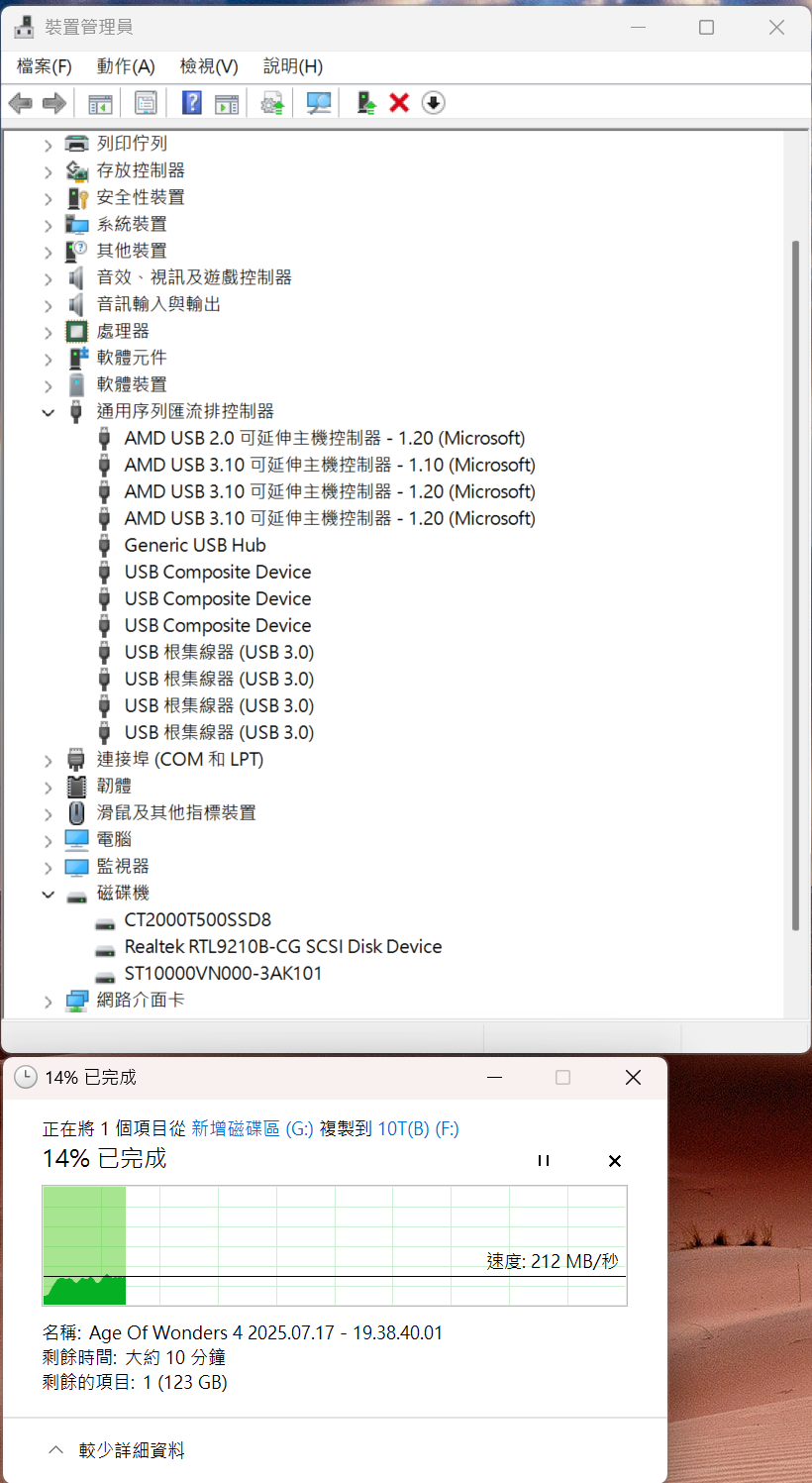Expand the 系統裝置 category
Viewport: 812px width, 1483px height.
[x=48, y=225]
